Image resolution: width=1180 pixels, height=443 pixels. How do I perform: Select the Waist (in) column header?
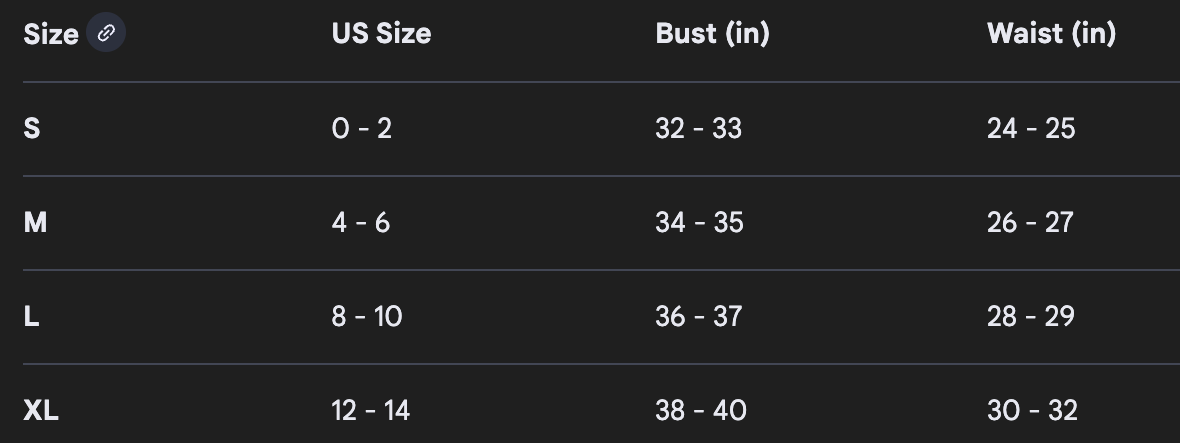coord(1050,33)
